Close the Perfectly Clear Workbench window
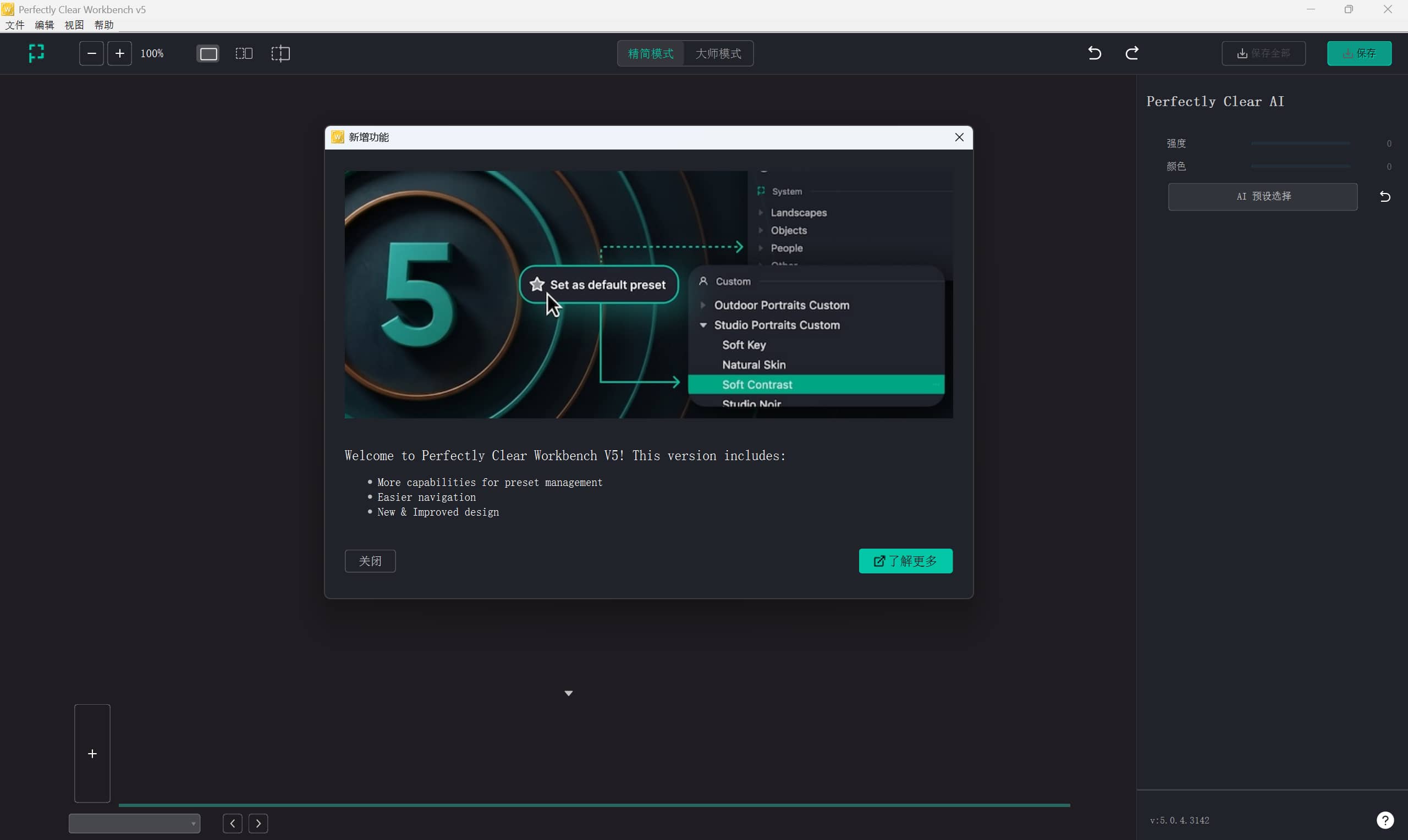This screenshot has height=840, width=1408. (x=1388, y=9)
